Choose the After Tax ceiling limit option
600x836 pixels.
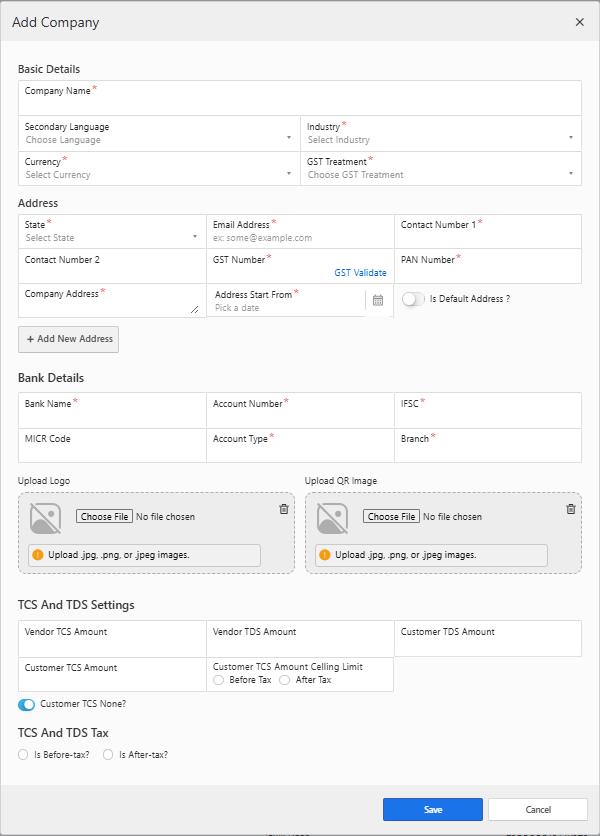point(284,680)
